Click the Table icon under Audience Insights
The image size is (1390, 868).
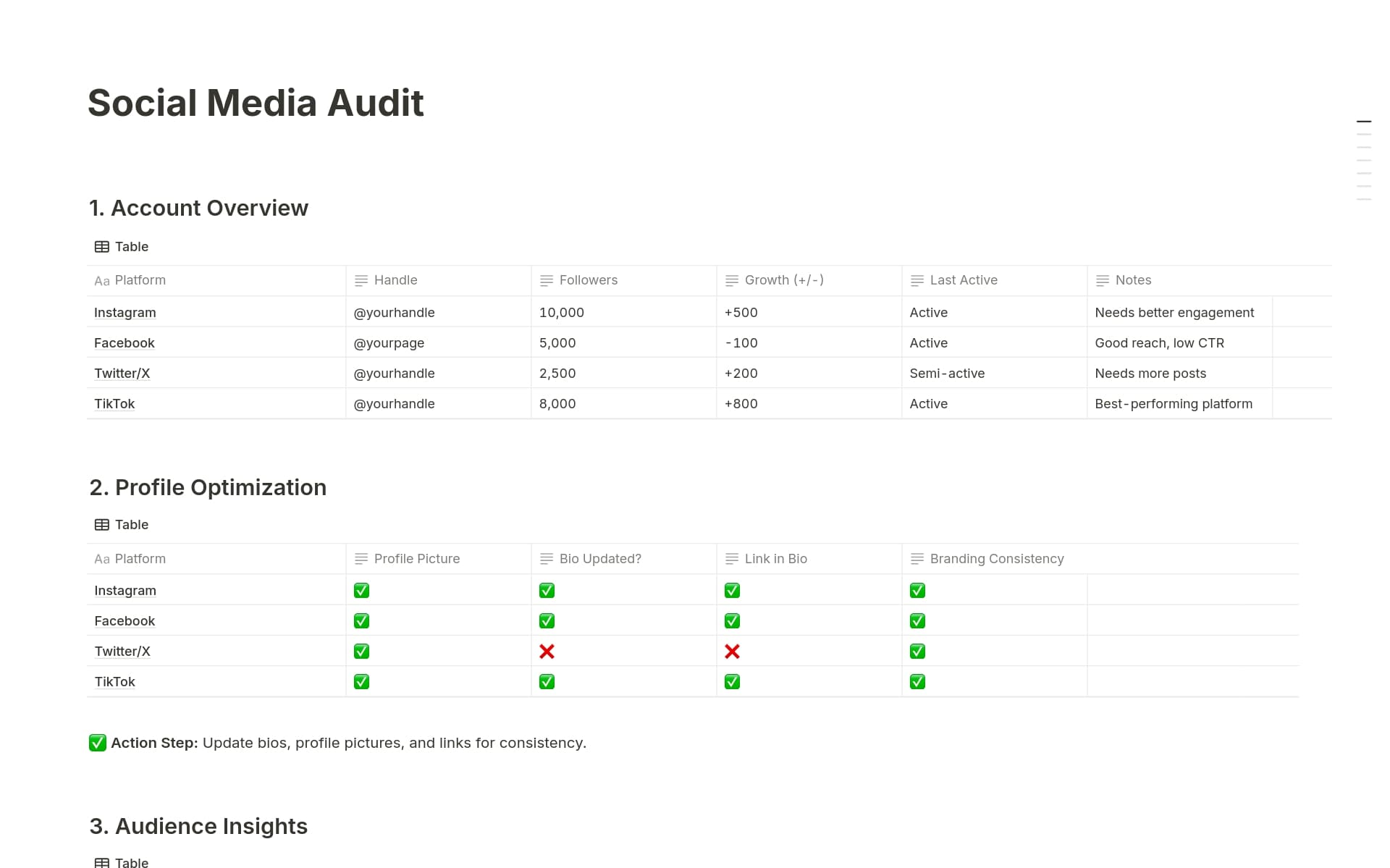coord(101,862)
